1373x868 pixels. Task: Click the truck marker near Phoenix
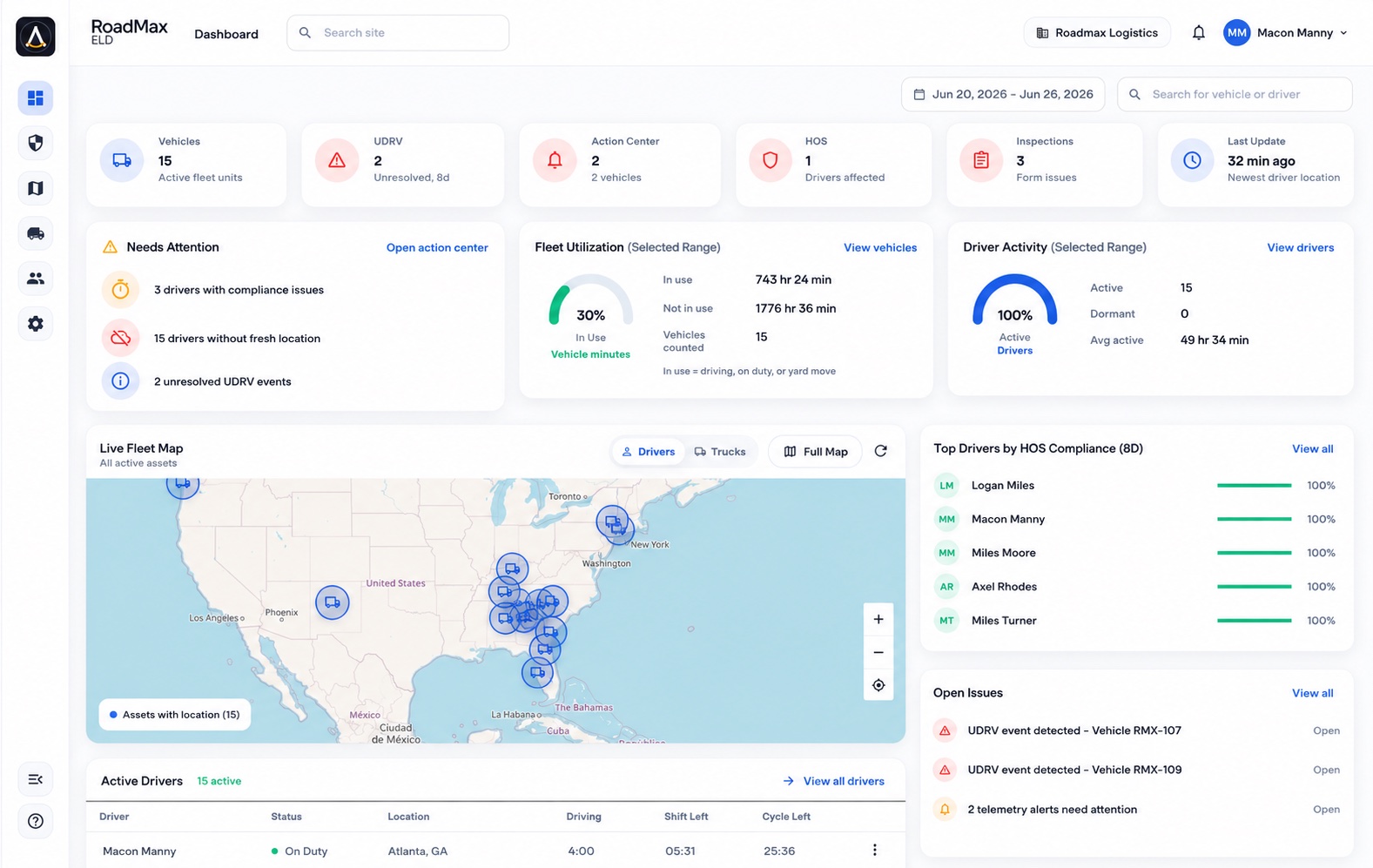click(x=332, y=602)
